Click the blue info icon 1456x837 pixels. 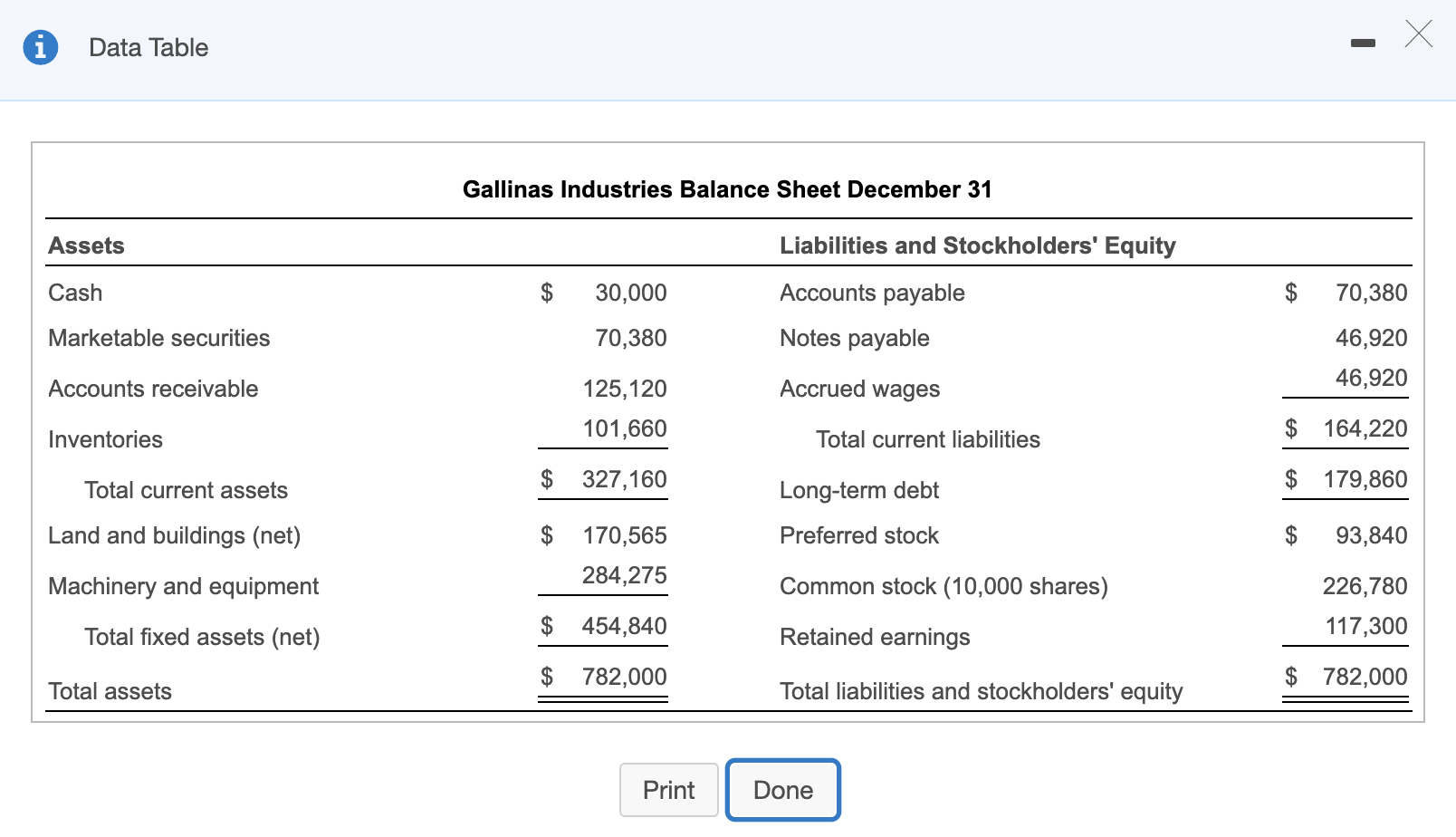click(x=40, y=47)
